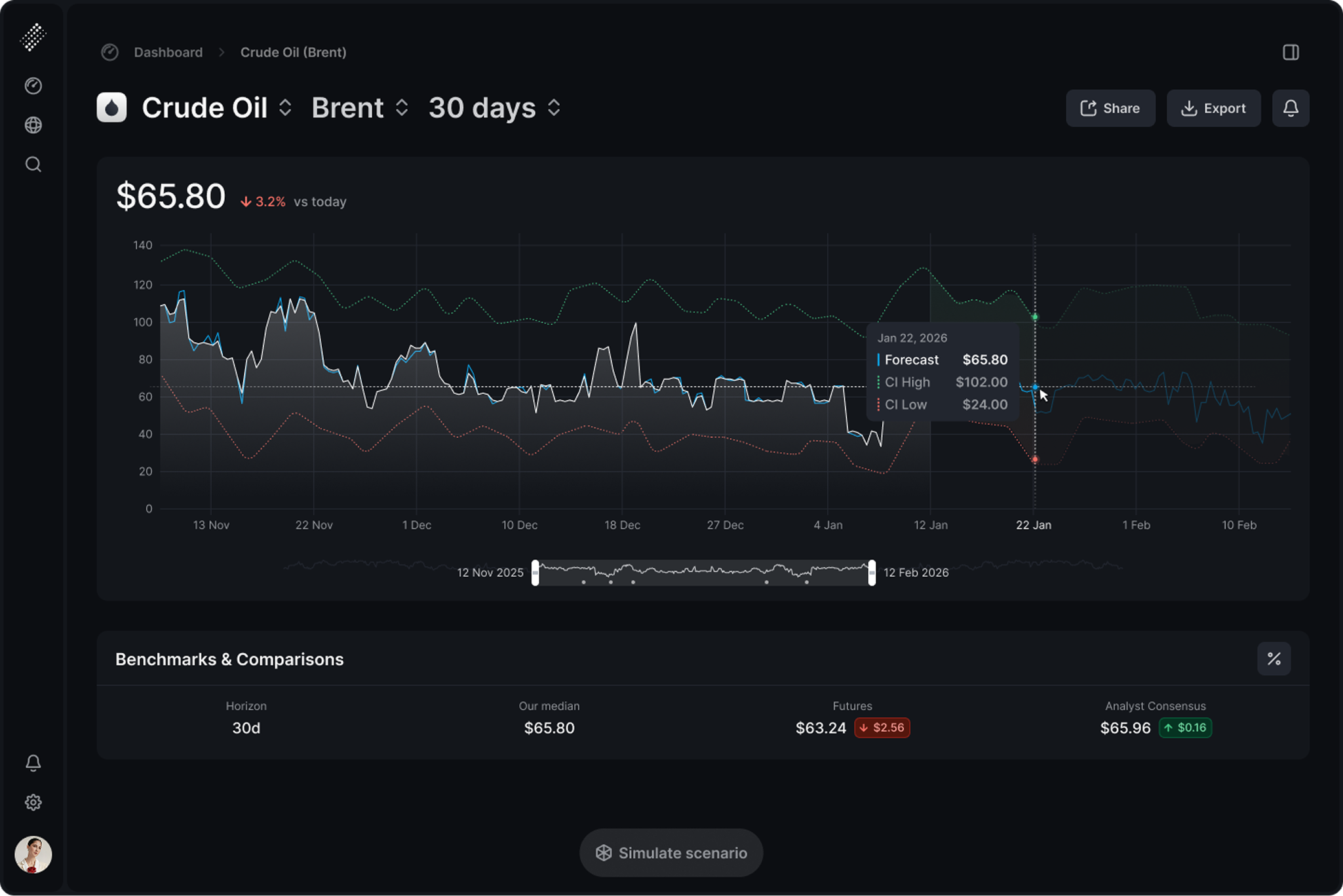Click the left range slider handle
The image size is (1343, 896).
click(x=535, y=572)
